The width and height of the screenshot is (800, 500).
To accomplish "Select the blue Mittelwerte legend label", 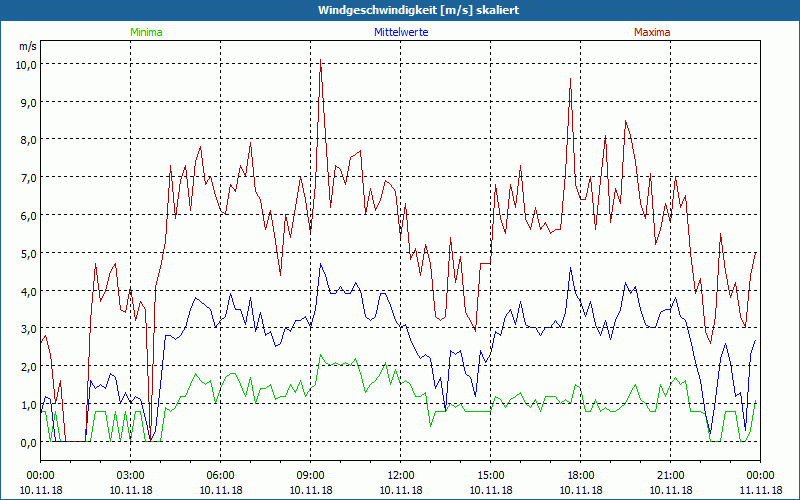I will [400, 32].
